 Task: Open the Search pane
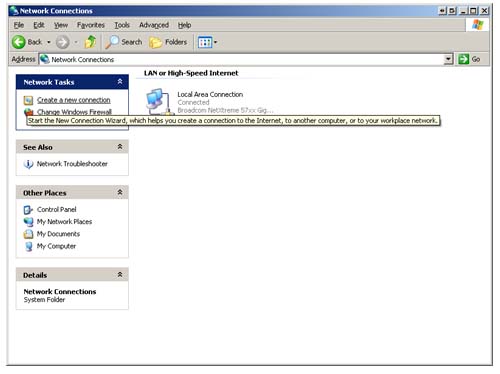pos(124,42)
